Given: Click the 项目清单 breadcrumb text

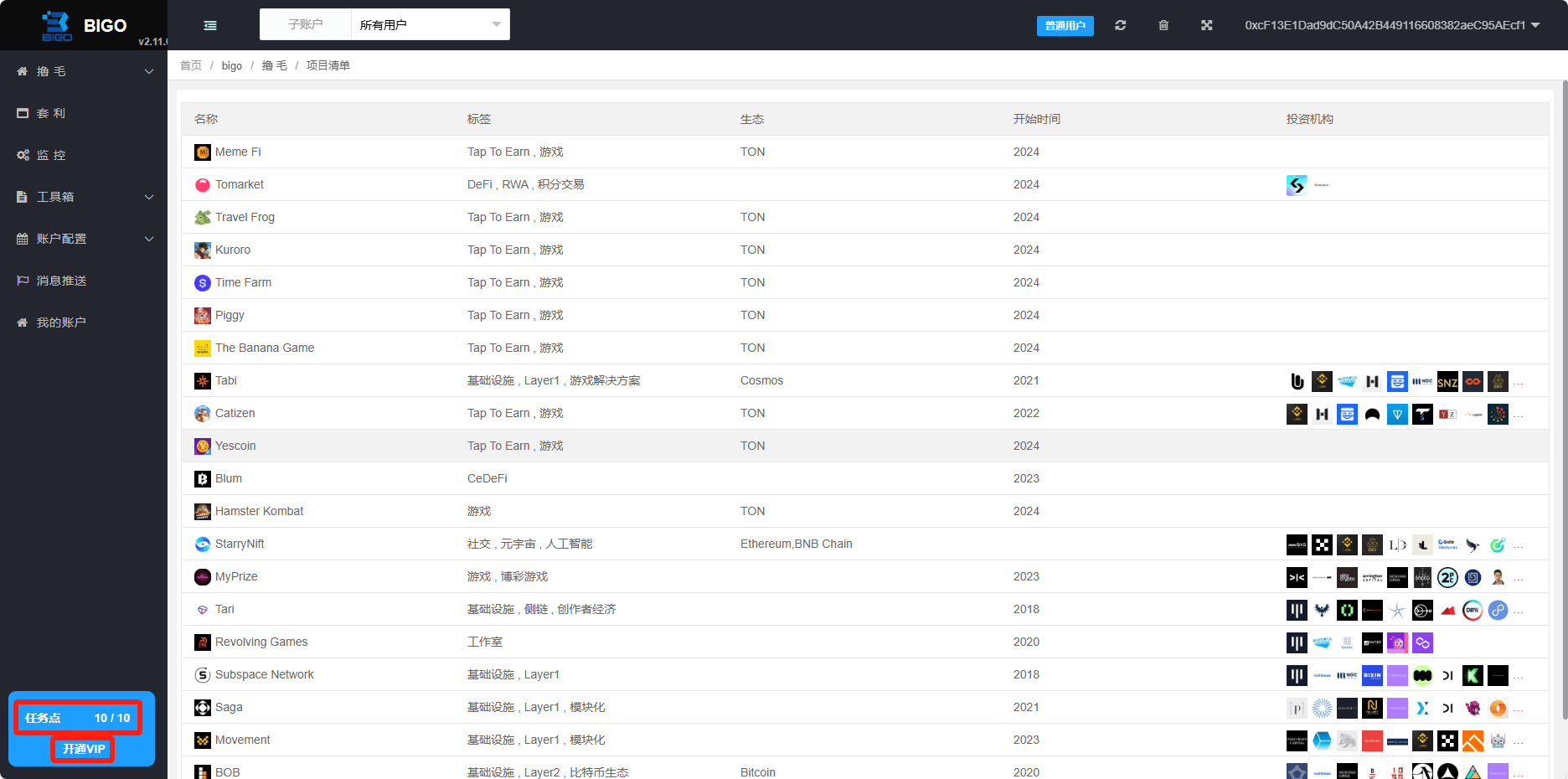Looking at the screenshot, I should (x=328, y=65).
